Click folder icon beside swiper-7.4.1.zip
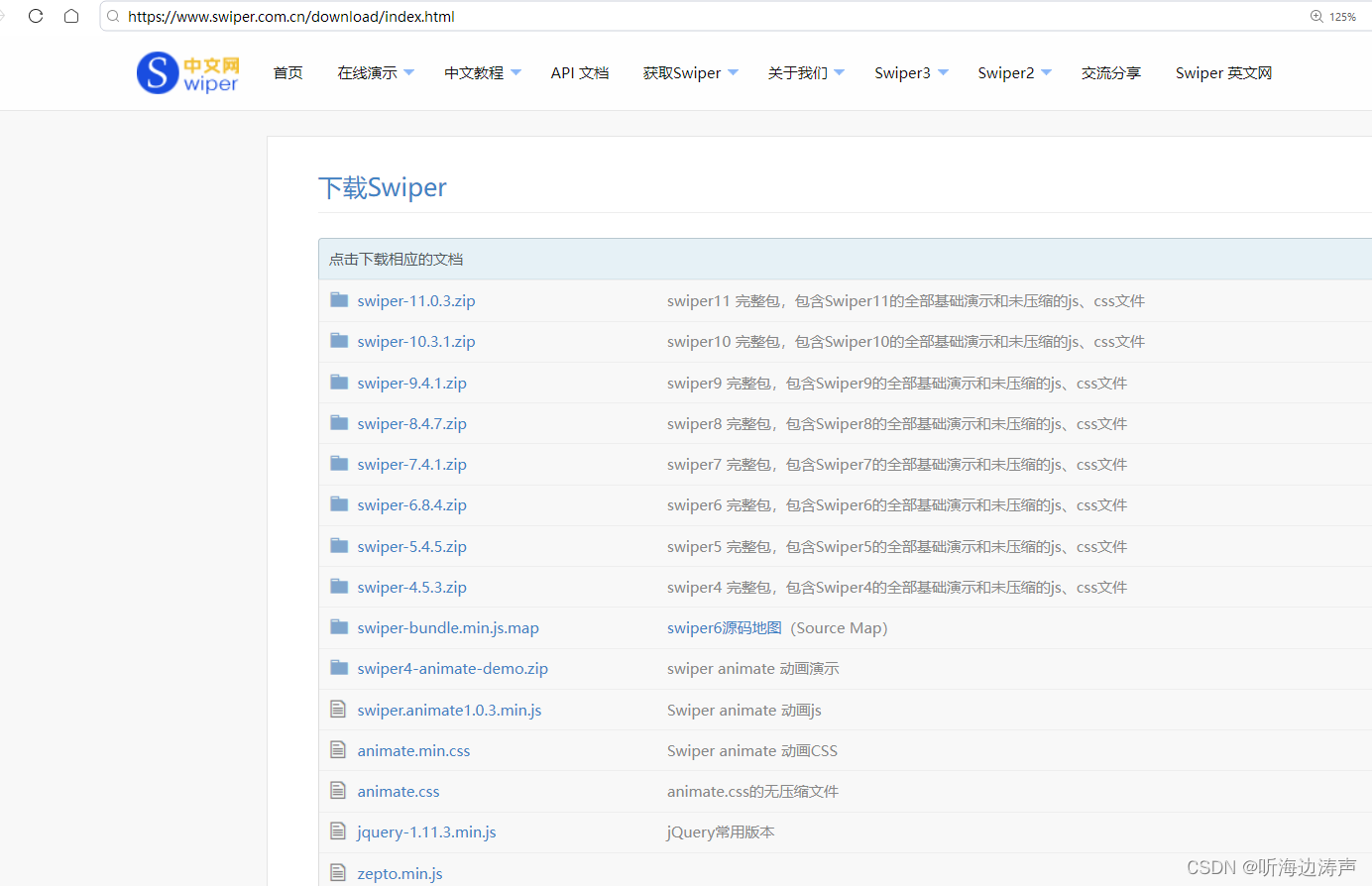Viewport: 1372px width, 886px height. [x=339, y=463]
